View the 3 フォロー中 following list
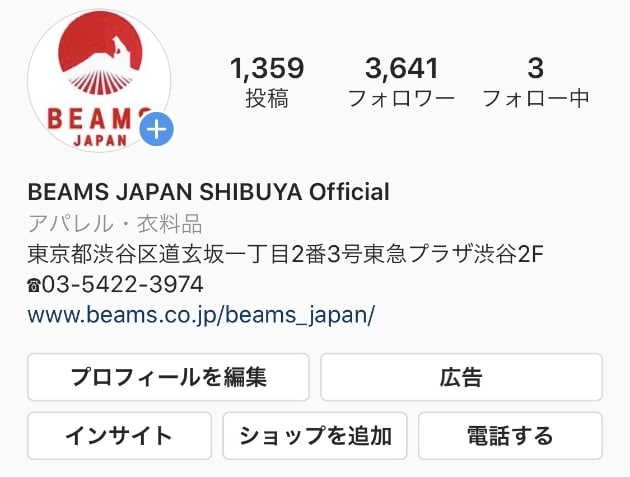 coord(536,82)
